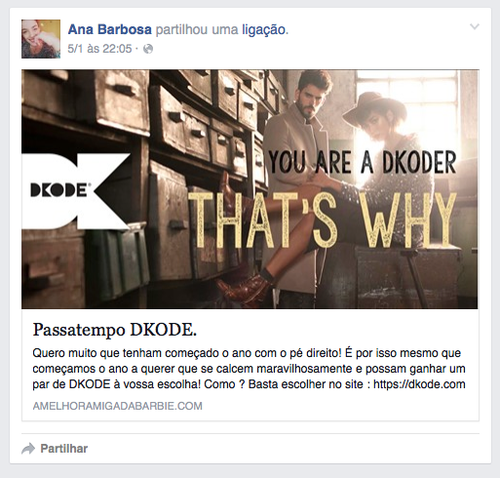Click the public globe privacy icon
Viewport: 500px width, 478px height.
pyautogui.click(x=148, y=49)
